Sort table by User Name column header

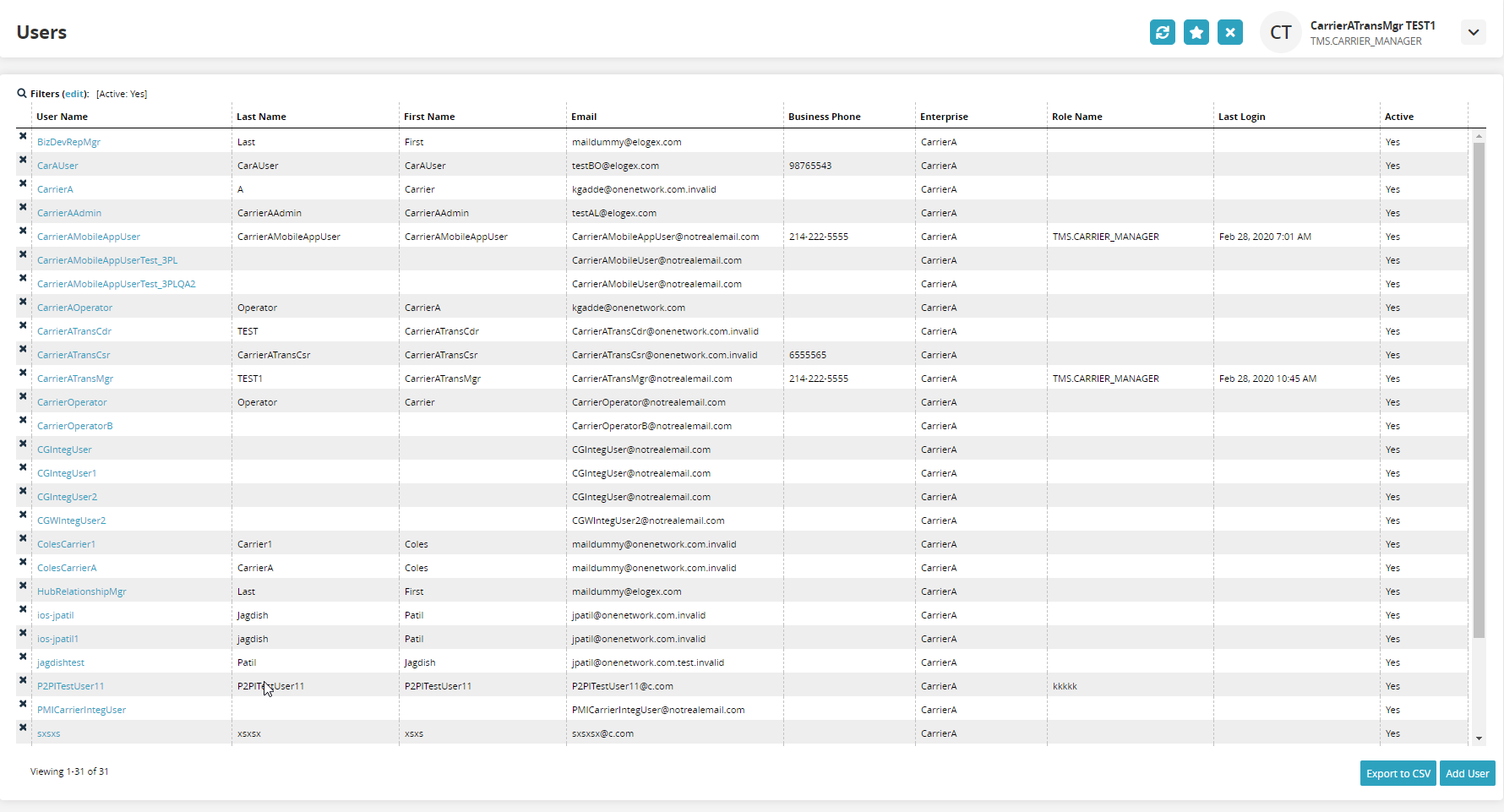click(x=63, y=117)
